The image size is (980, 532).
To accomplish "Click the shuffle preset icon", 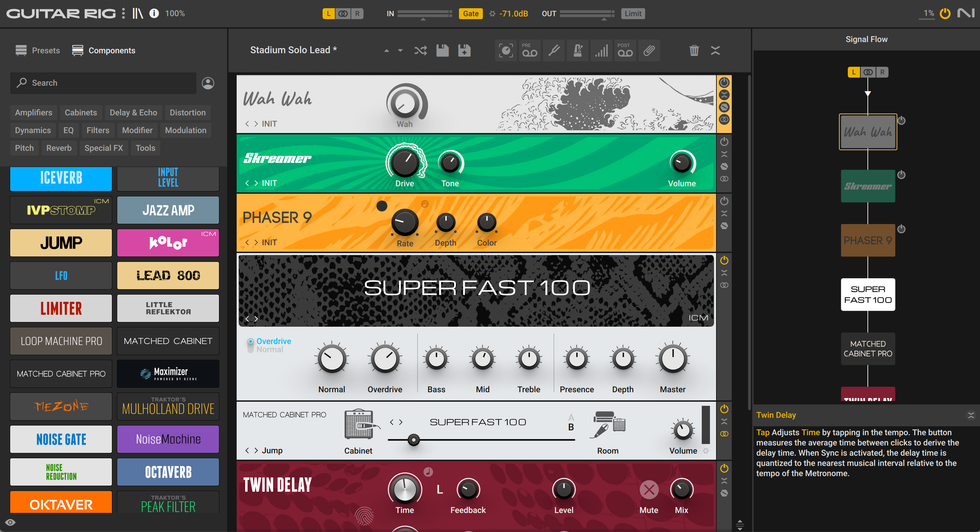I will tap(420, 51).
